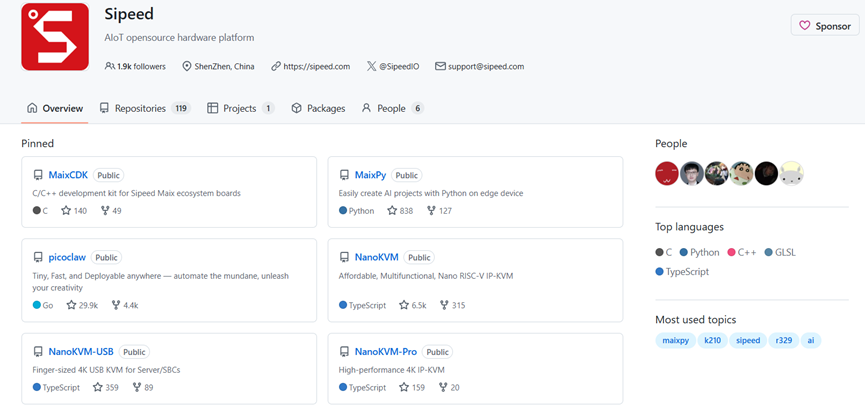
Task: Click the followers people icon
Action: pos(109,66)
